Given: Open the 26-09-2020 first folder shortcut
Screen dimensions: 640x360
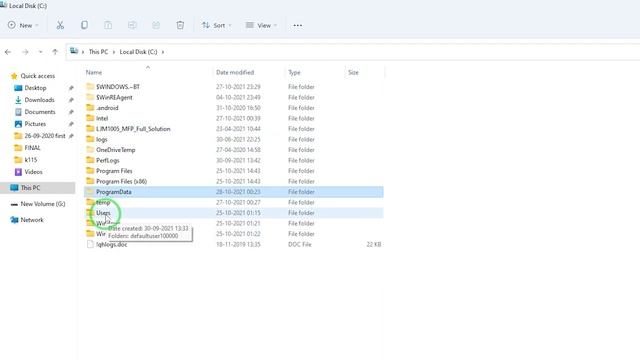Looking at the screenshot, I should pos(44,136).
